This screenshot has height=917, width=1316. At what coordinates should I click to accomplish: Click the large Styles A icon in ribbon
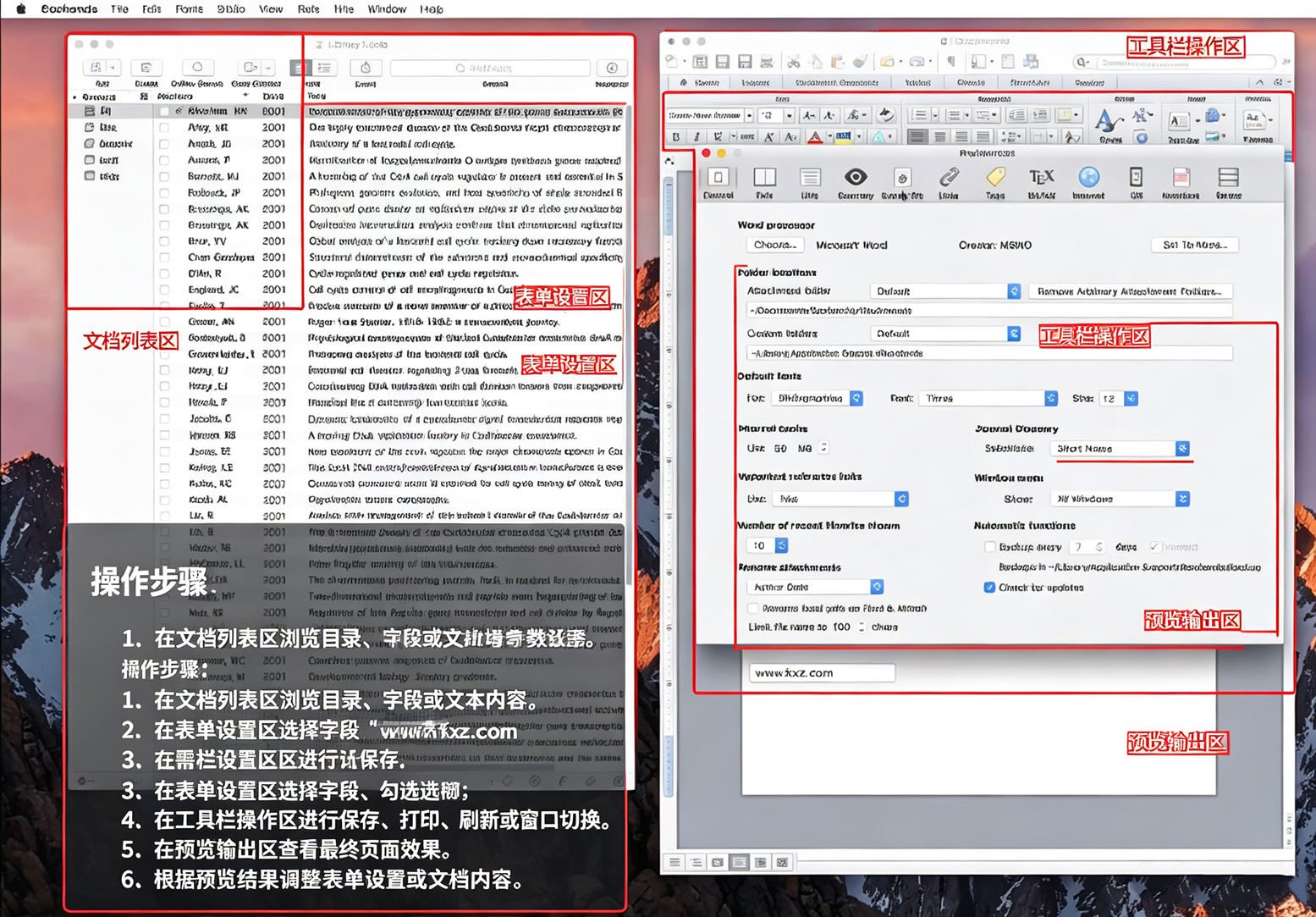(1105, 122)
